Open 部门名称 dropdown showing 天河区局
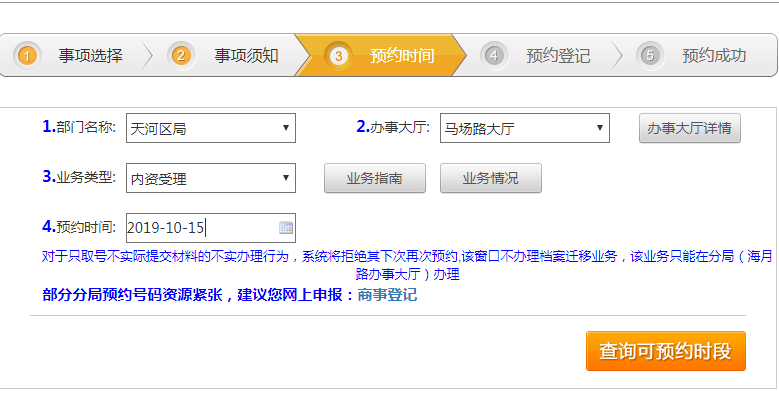 click(x=211, y=128)
